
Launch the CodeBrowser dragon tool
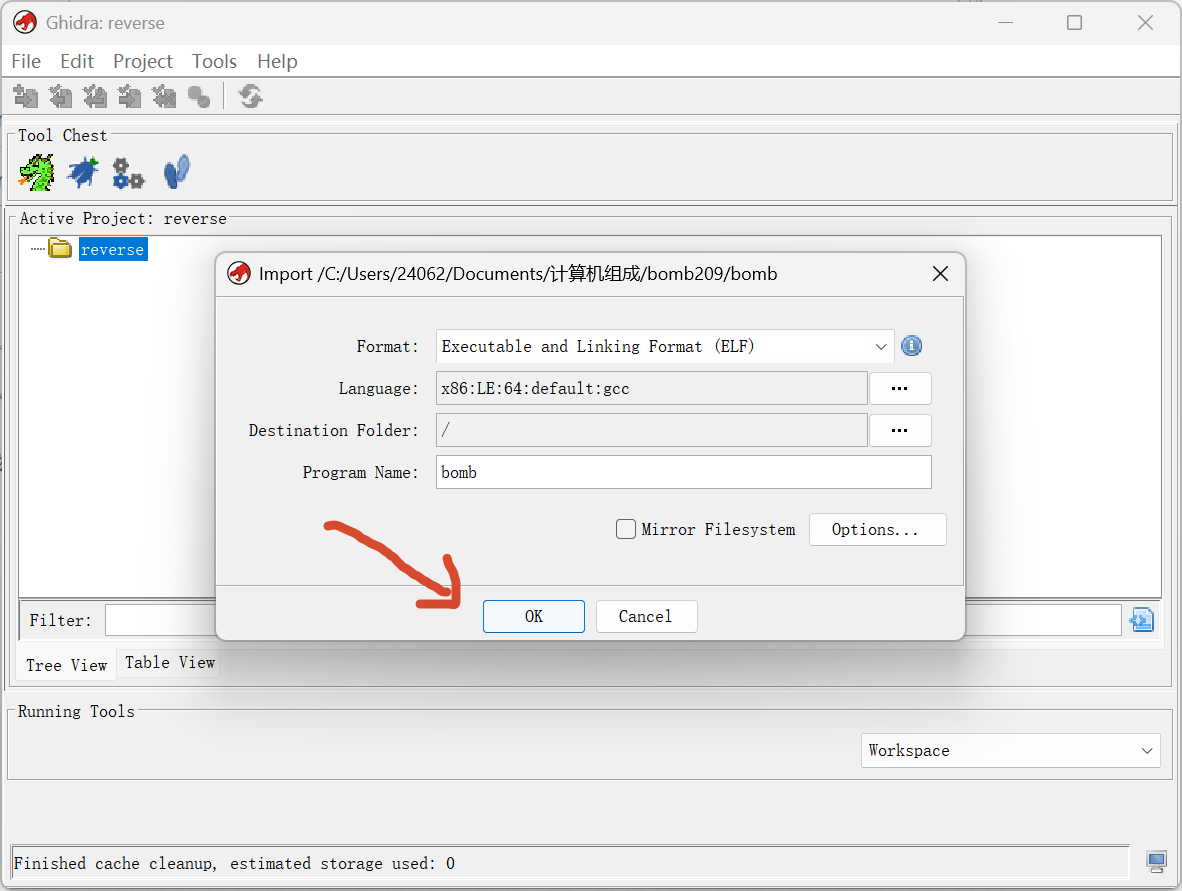(37, 172)
